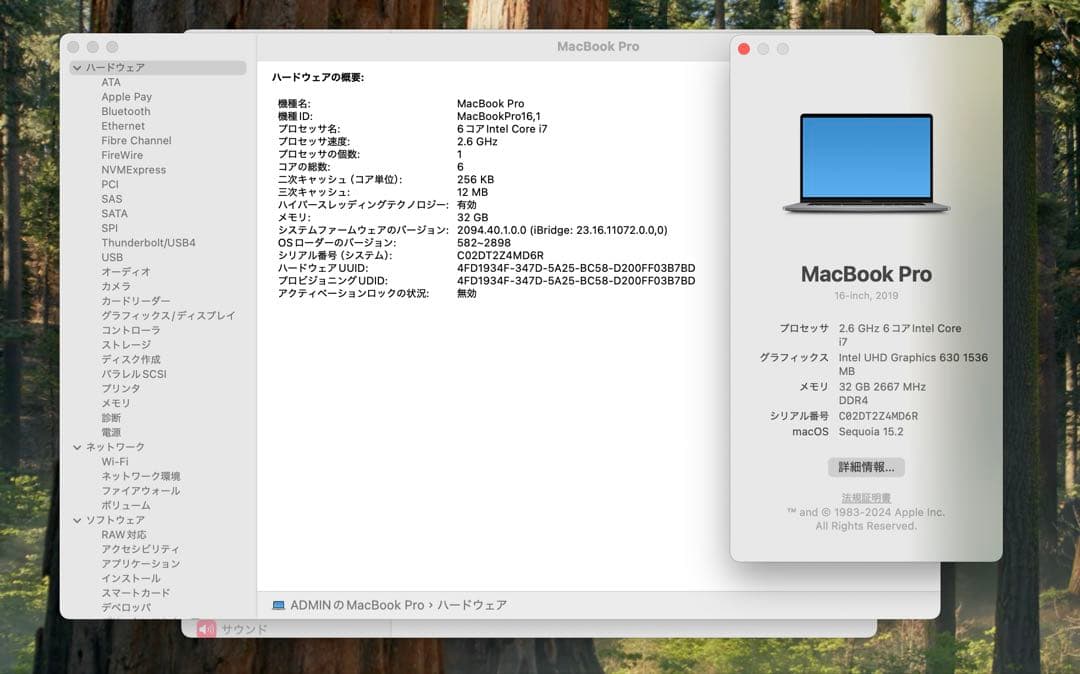The image size is (1080, 674).
Task: Click the serial number C02DT2Z4MD6R in report
Action: [500, 255]
